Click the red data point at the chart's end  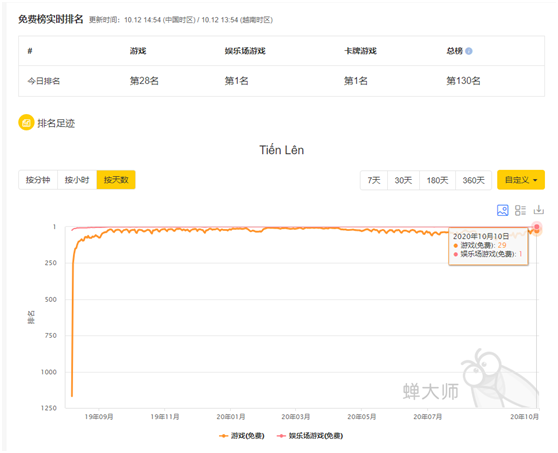pyautogui.click(x=537, y=227)
